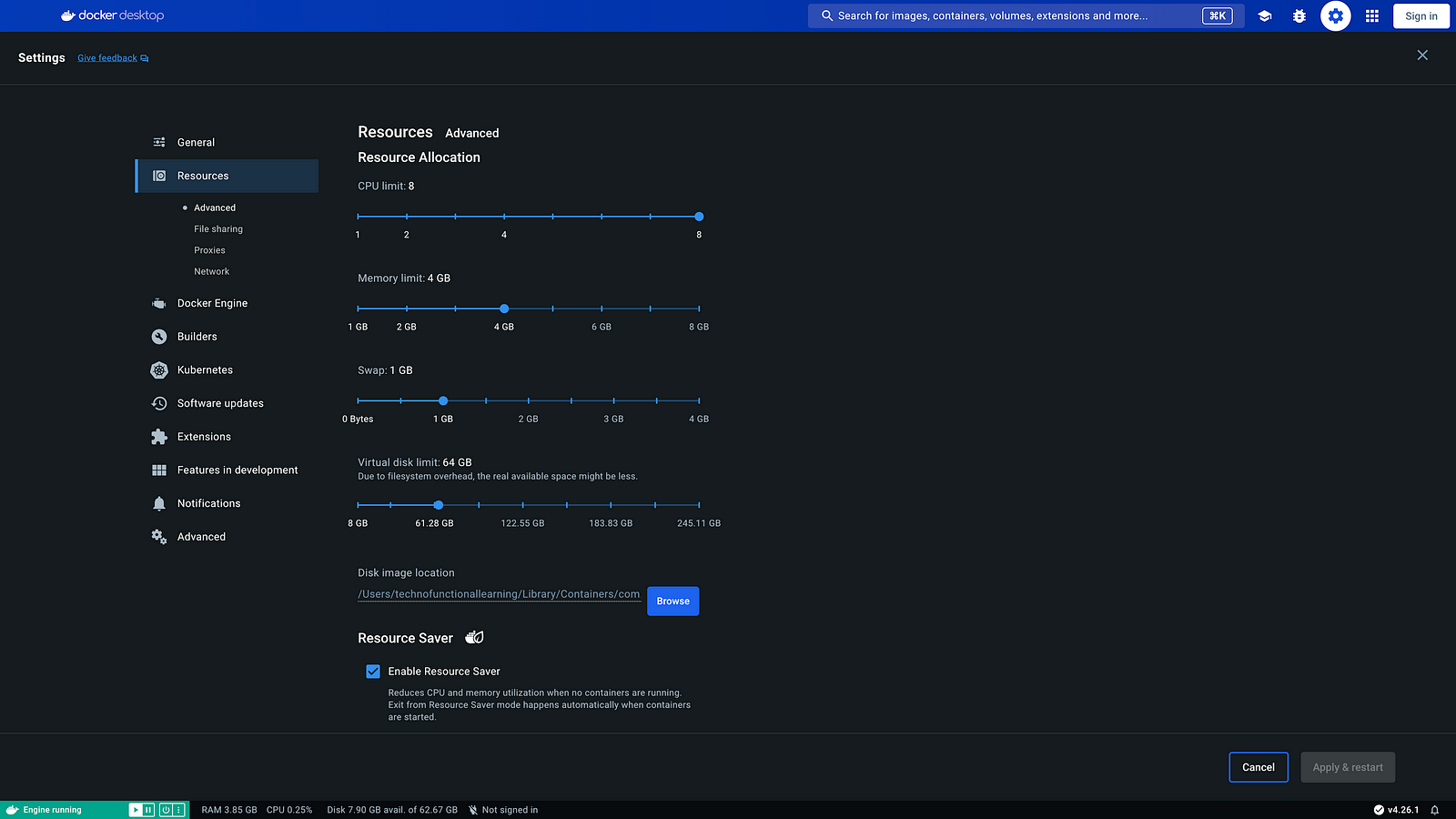This screenshot has height=819, width=1456.
Task: Click the settings gear icon in header
Action: click(x=1335, y=15)
